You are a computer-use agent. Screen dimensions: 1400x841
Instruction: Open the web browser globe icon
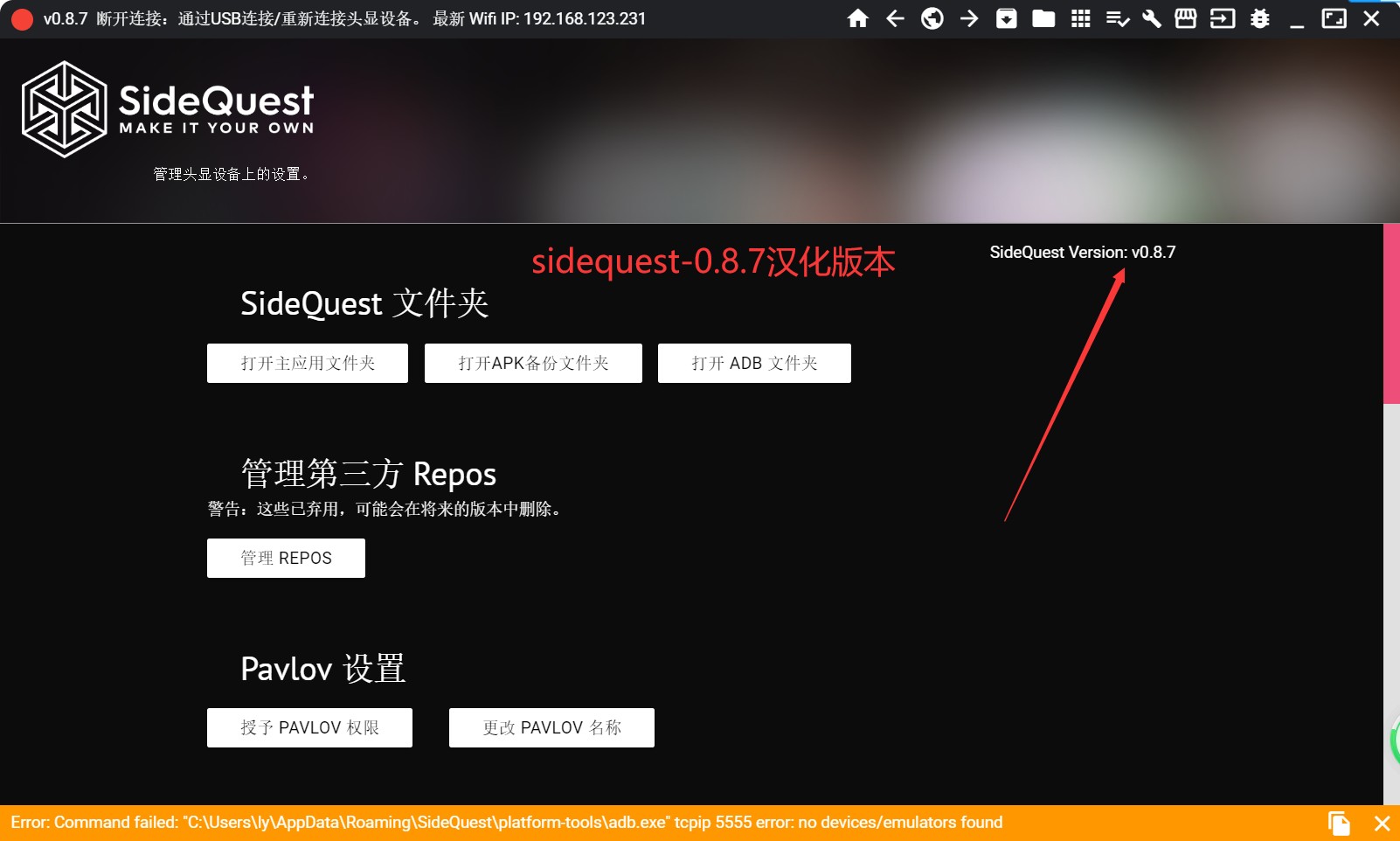tap(932, 18)
